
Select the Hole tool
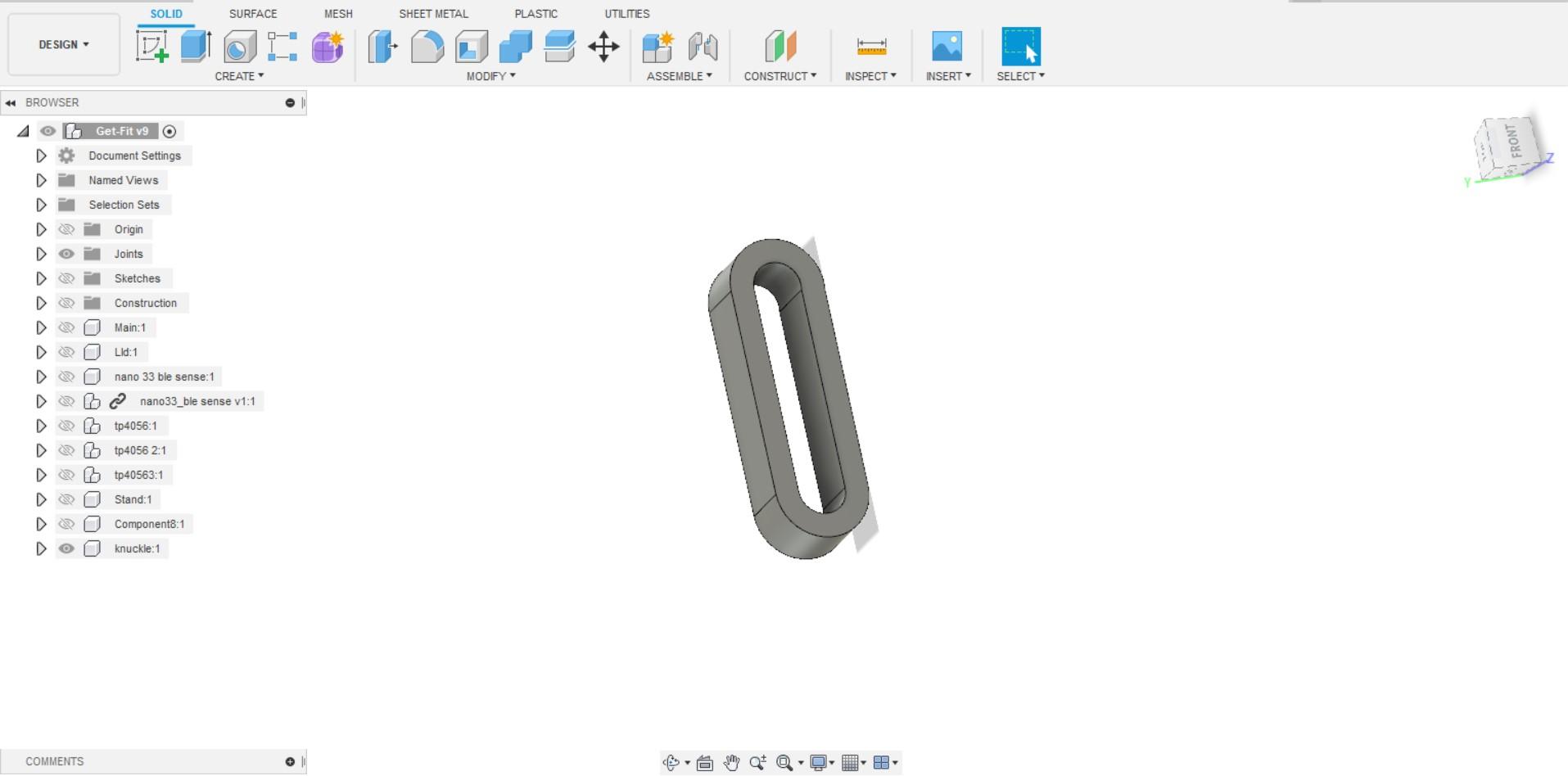240,46
